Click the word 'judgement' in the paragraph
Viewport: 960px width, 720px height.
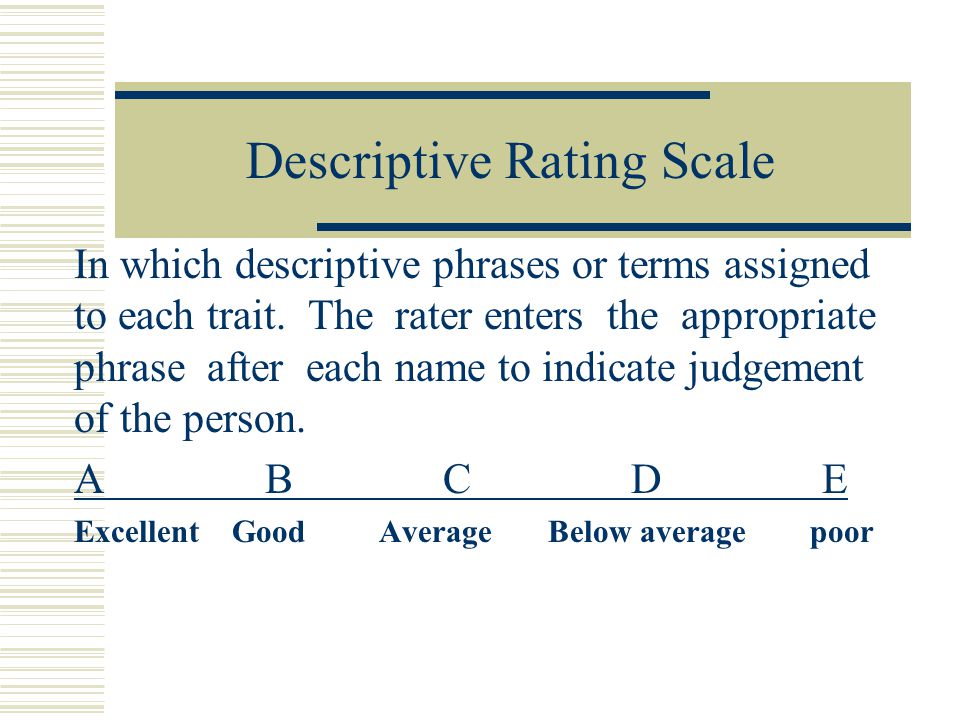click(775, 370)
